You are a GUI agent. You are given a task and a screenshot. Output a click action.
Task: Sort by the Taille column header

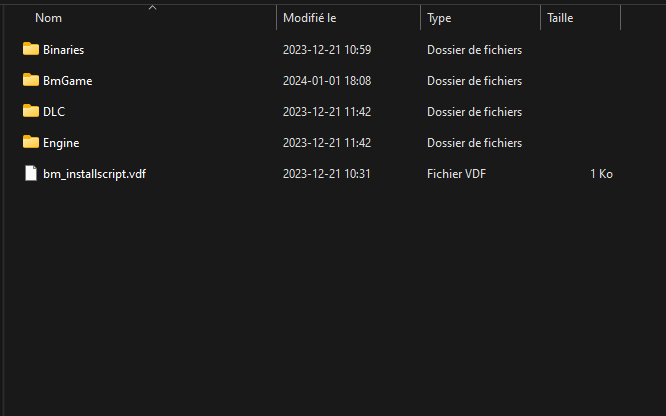[x=560, y=18]
